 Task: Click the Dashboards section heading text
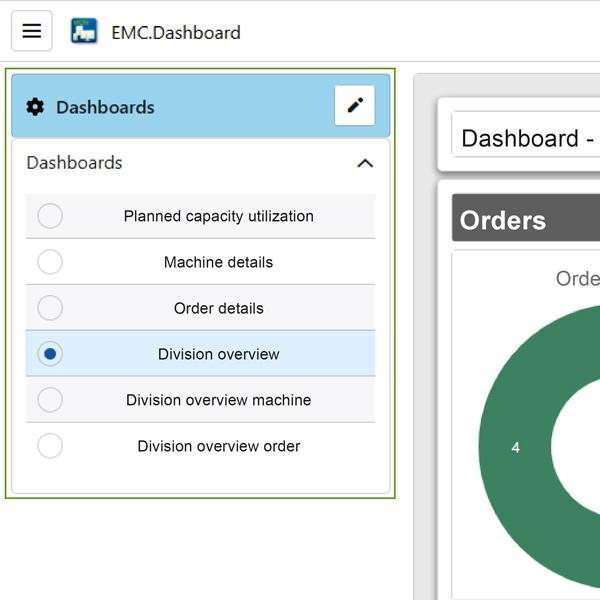(74, 163)
